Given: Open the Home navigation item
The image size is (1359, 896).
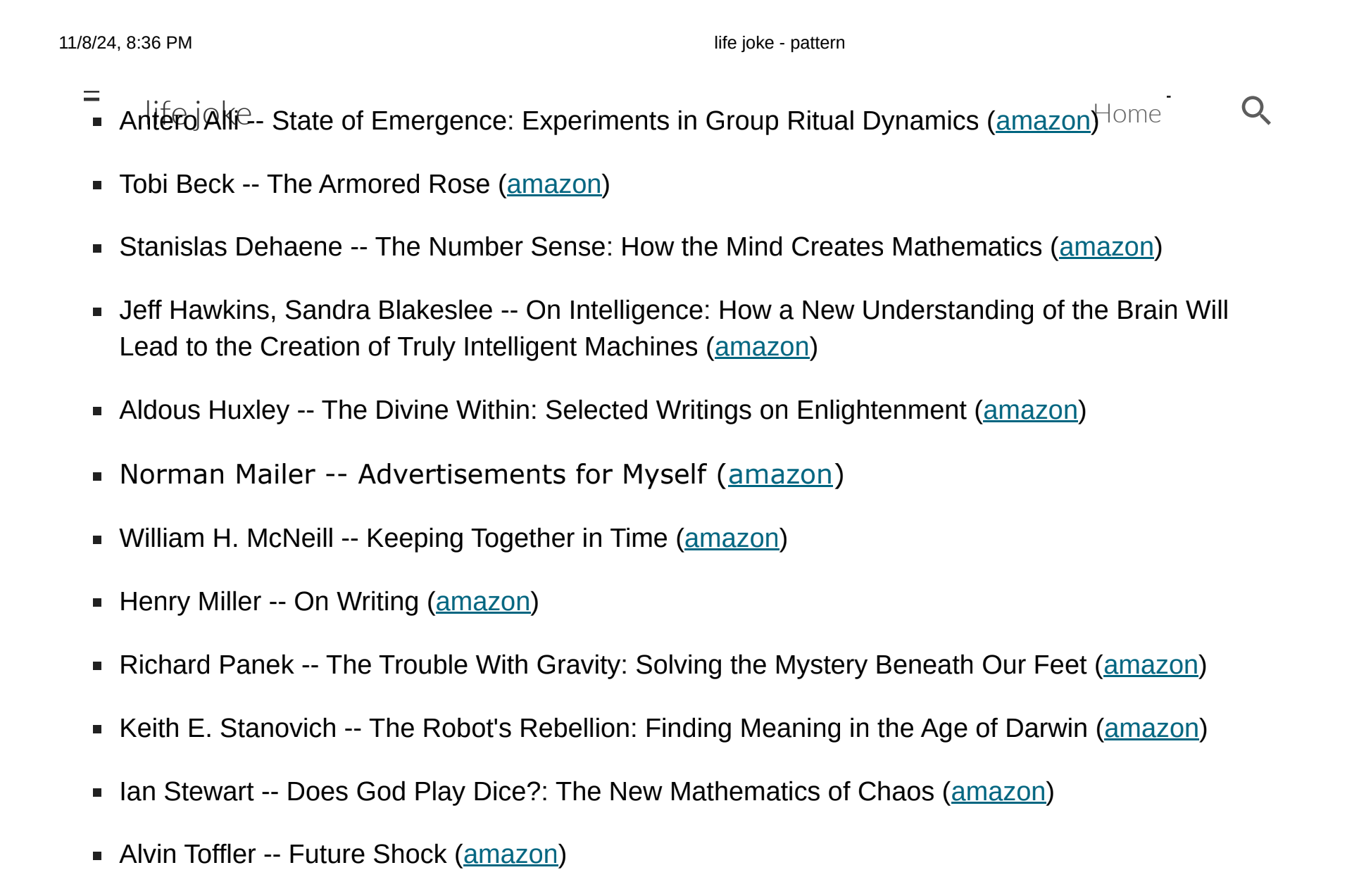Looking at the screenshot, I should pyautogui.click(x=1127, y=113).
